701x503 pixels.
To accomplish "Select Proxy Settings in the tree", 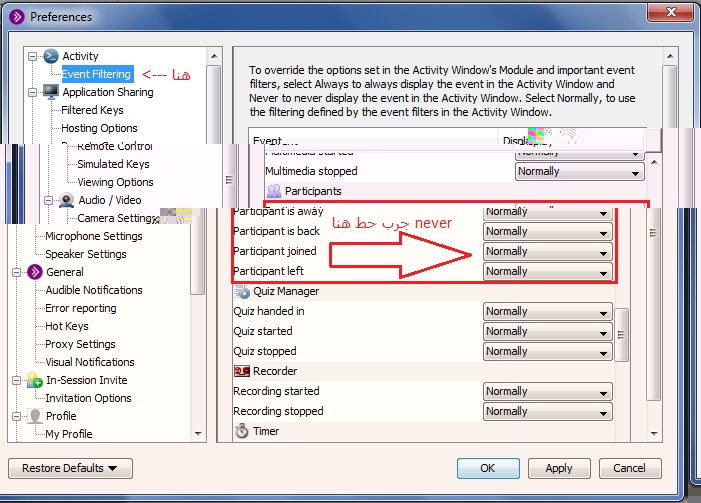I will pos(80,344).
